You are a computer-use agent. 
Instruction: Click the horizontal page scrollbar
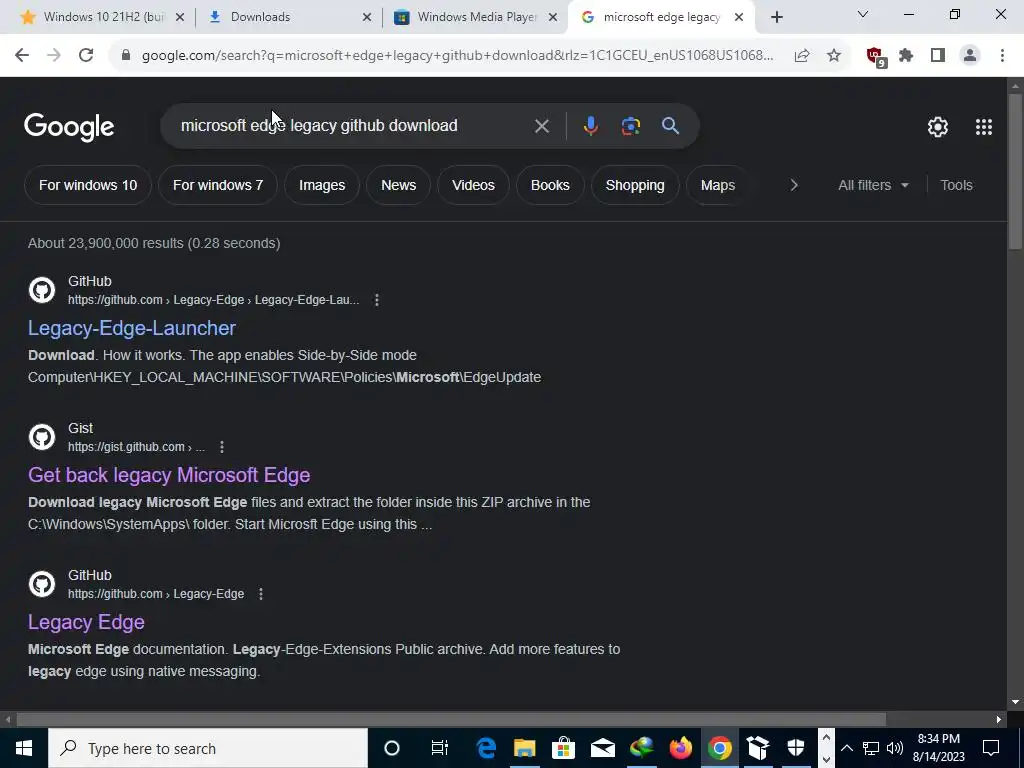[451, 719]
